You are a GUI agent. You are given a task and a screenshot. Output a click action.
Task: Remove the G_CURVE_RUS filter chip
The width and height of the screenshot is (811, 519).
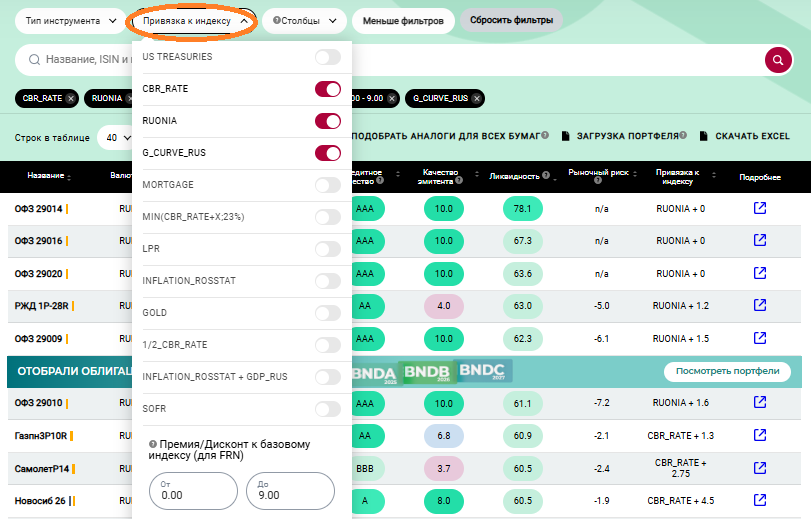click(x=477, y=98)
